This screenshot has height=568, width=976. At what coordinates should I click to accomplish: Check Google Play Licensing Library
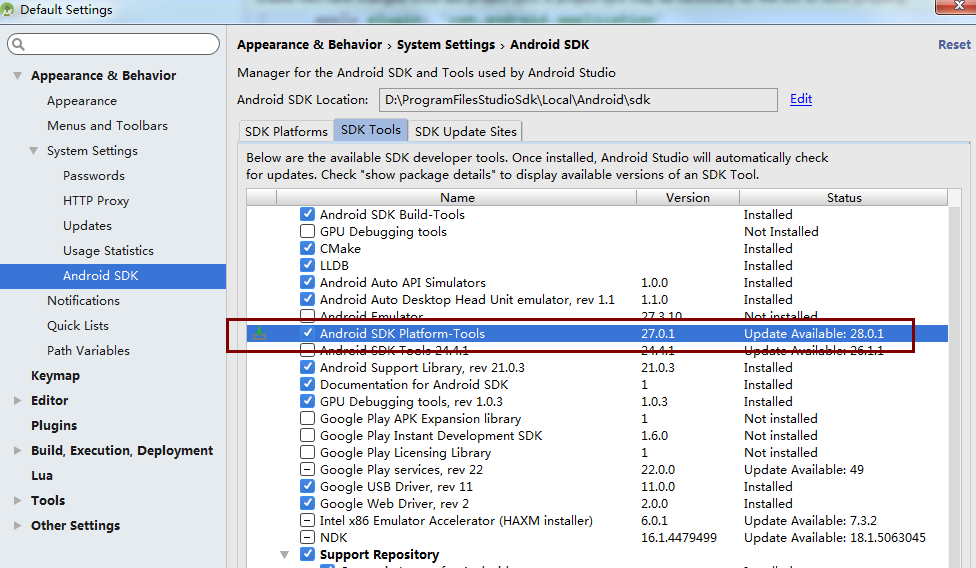tap(307, 452)
